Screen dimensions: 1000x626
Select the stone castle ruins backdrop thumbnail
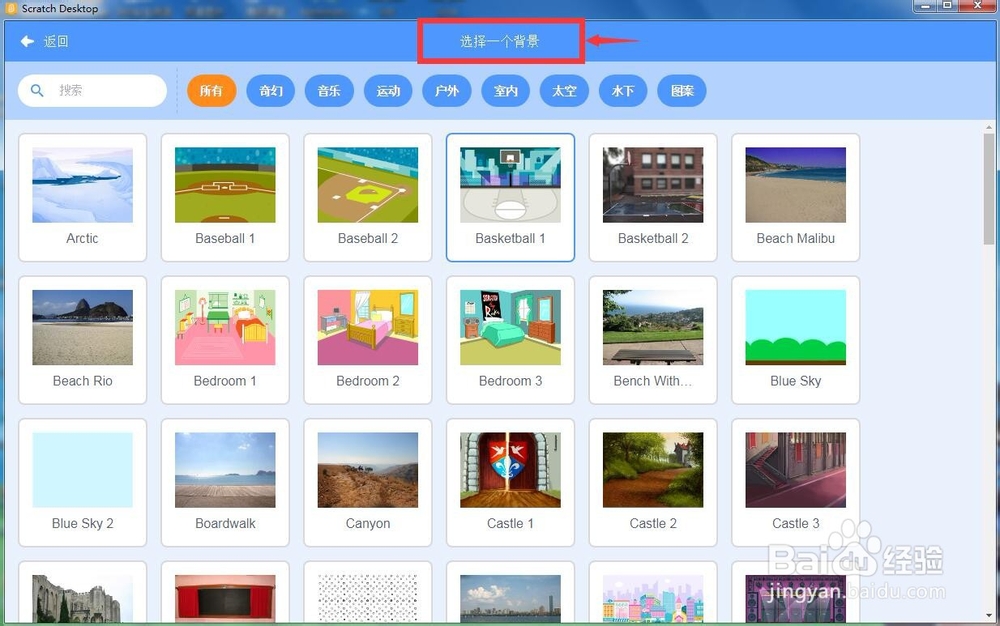coord(82,598)
